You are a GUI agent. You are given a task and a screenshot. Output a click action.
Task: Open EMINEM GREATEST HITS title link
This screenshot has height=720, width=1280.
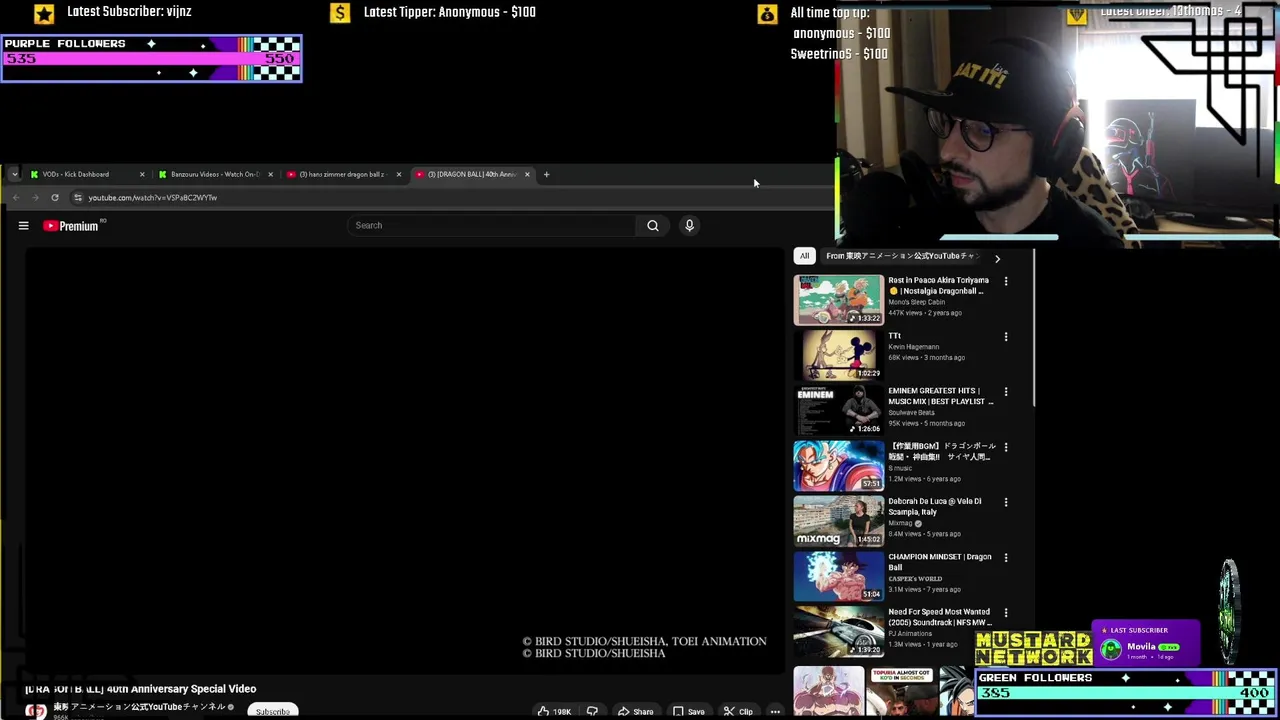click(x=940, y=396)
